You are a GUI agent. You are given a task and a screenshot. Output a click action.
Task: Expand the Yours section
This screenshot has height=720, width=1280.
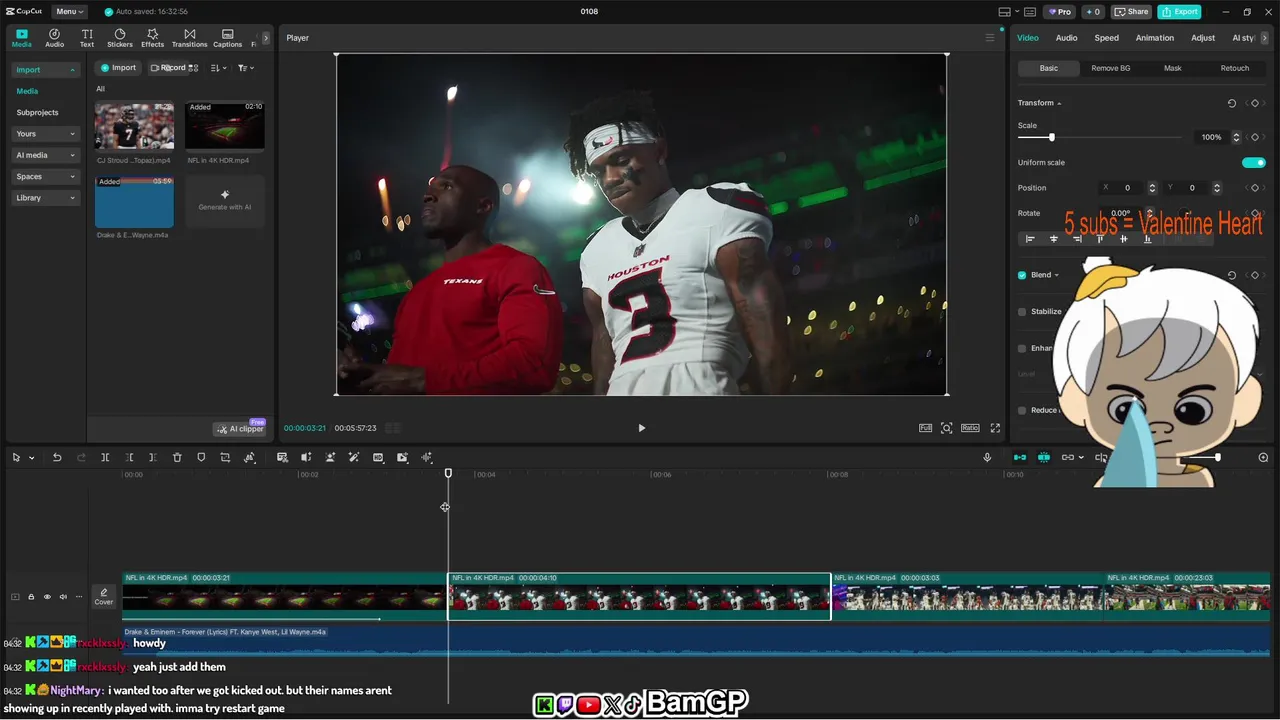point(46,134)
